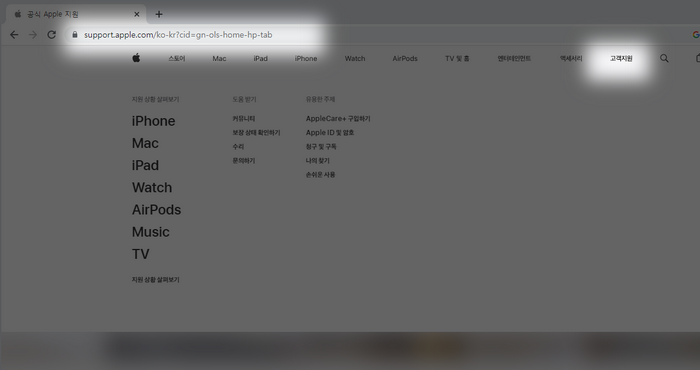Open the 문의하기 link
Viewport: 700px width, 370px height.
point(244,161)
